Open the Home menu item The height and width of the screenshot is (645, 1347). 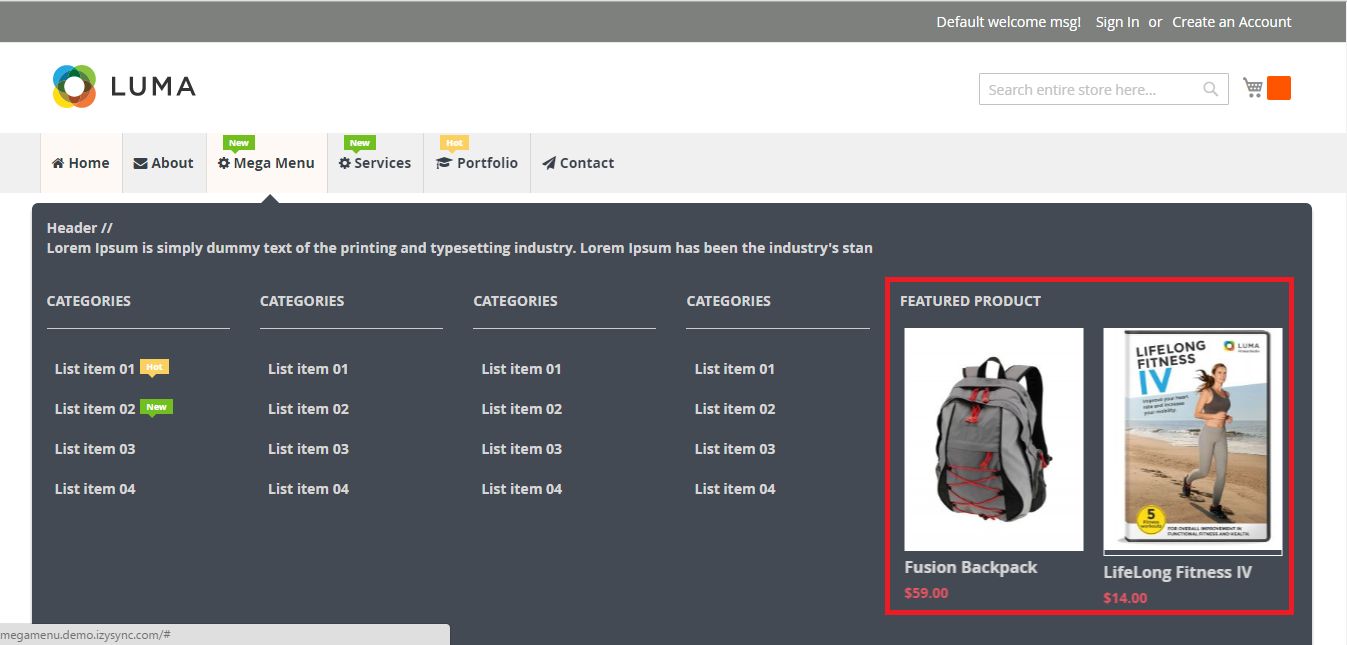[x=81, y=163]
